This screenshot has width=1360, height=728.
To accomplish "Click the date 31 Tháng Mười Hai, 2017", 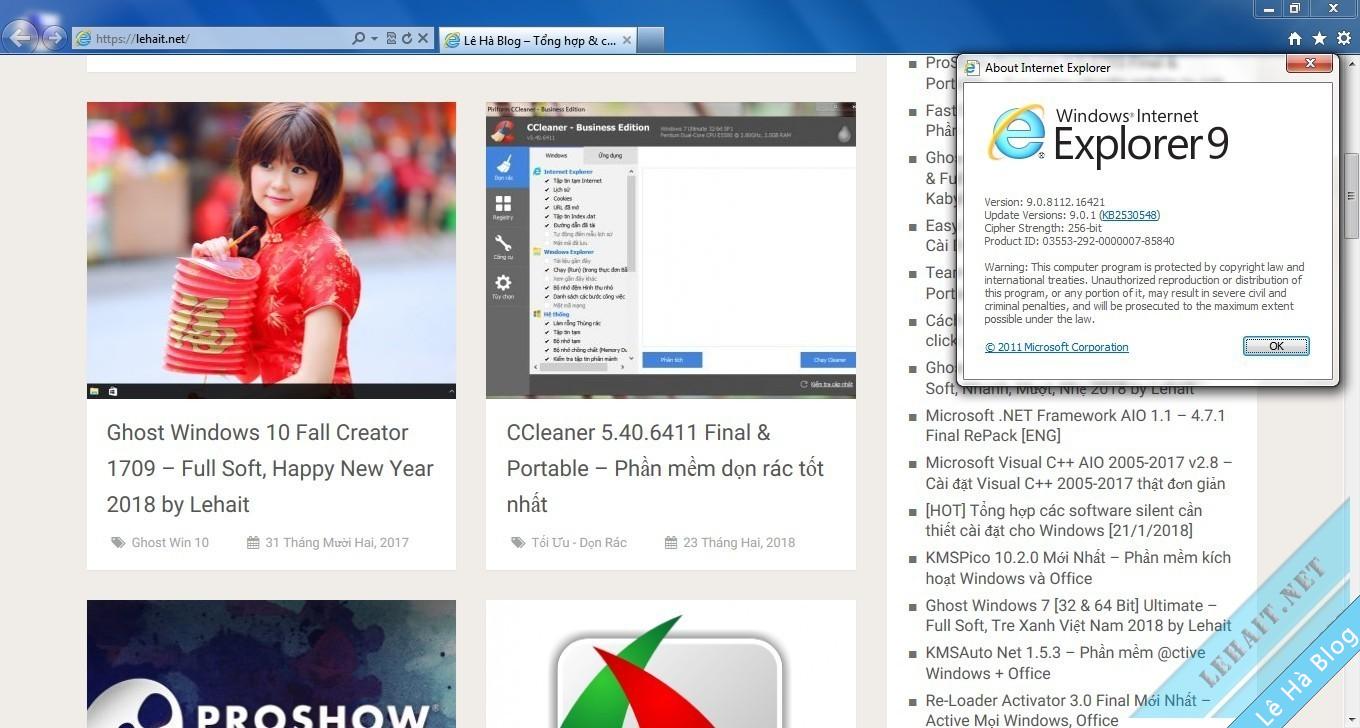I will [337, 542].
